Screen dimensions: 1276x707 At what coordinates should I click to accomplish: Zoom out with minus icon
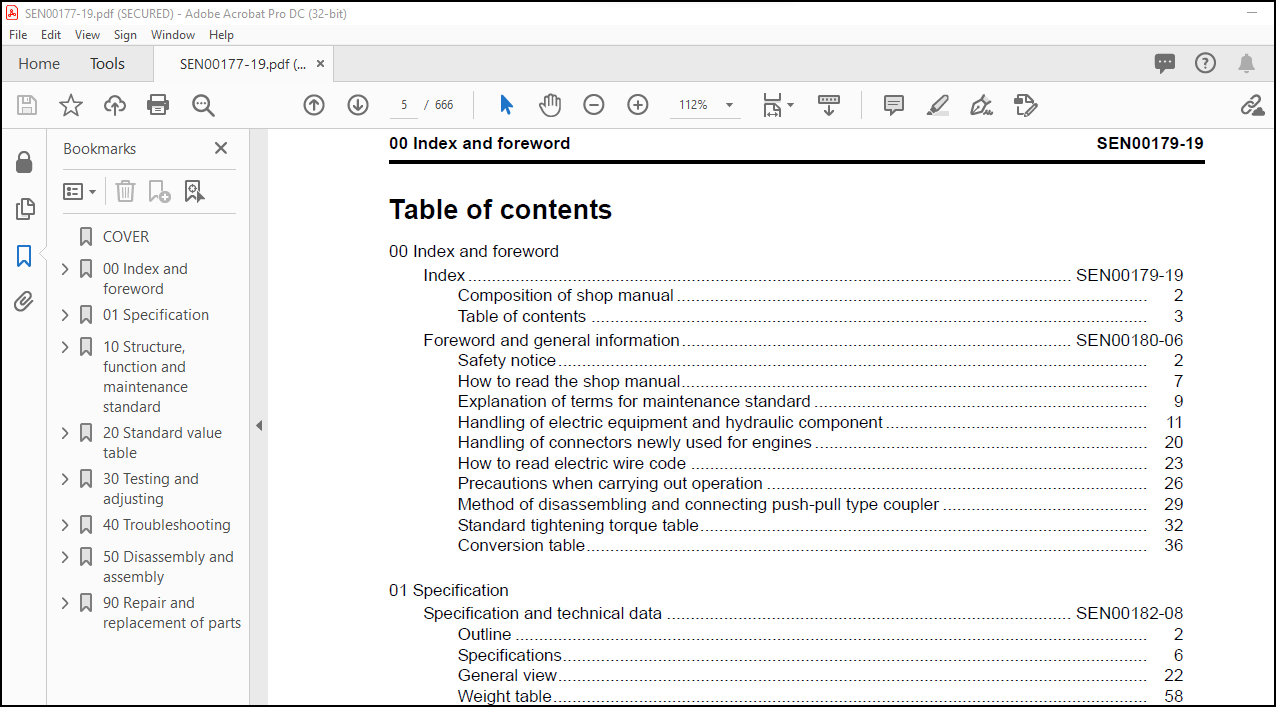tap(594, 105)
